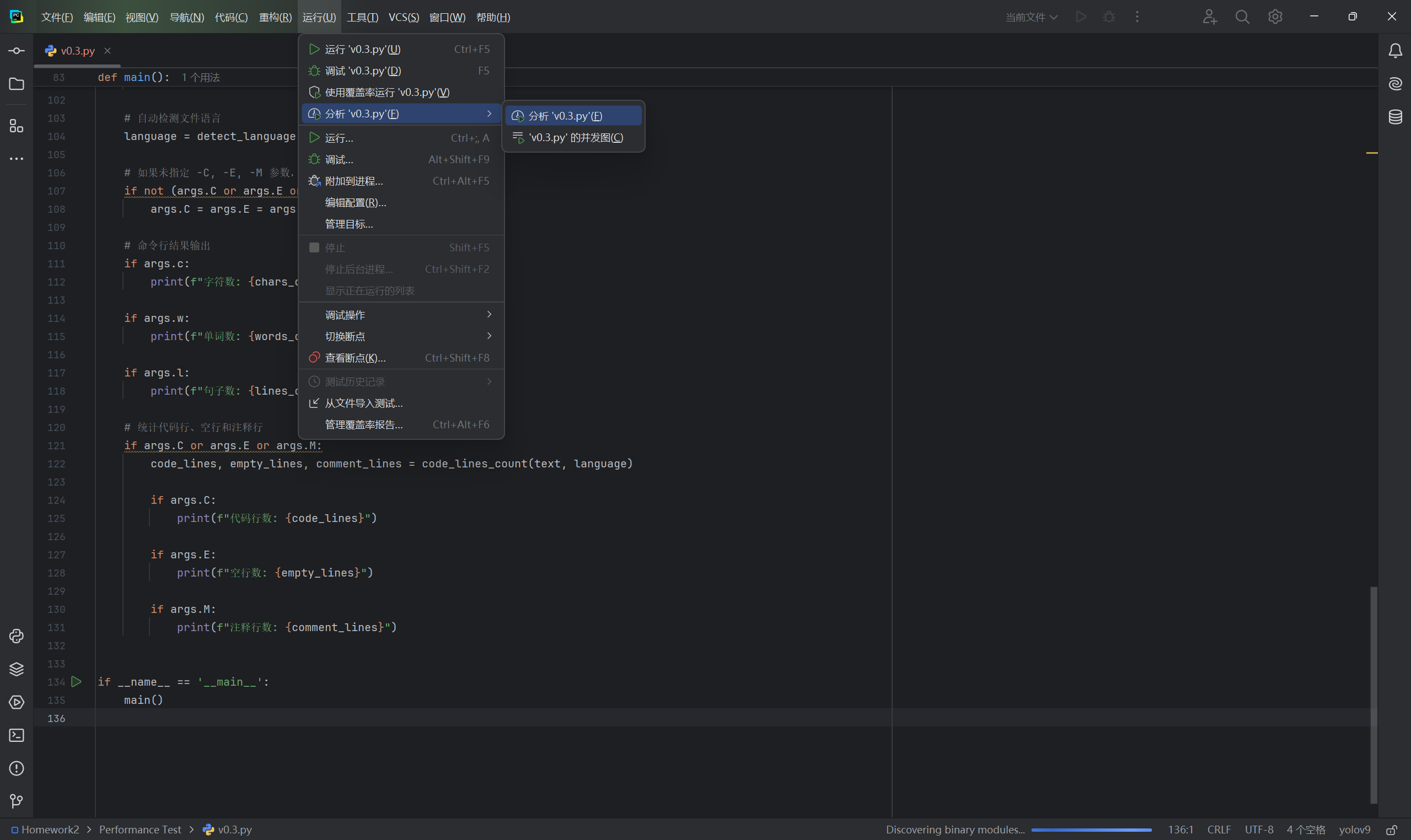Open the 重构(R) menu
1411x840 pixels.
[x=275, y=17]
